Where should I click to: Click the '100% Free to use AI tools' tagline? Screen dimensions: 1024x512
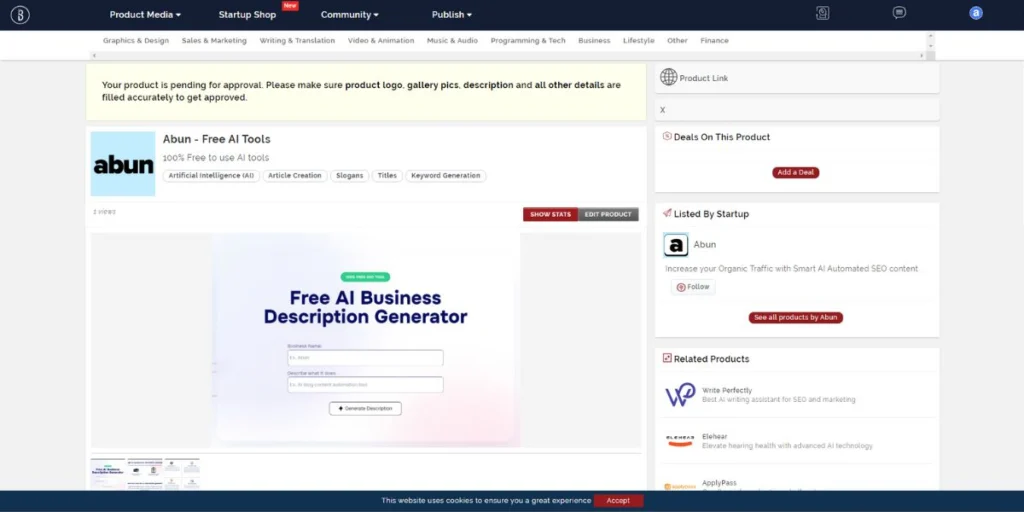(216, 158)
